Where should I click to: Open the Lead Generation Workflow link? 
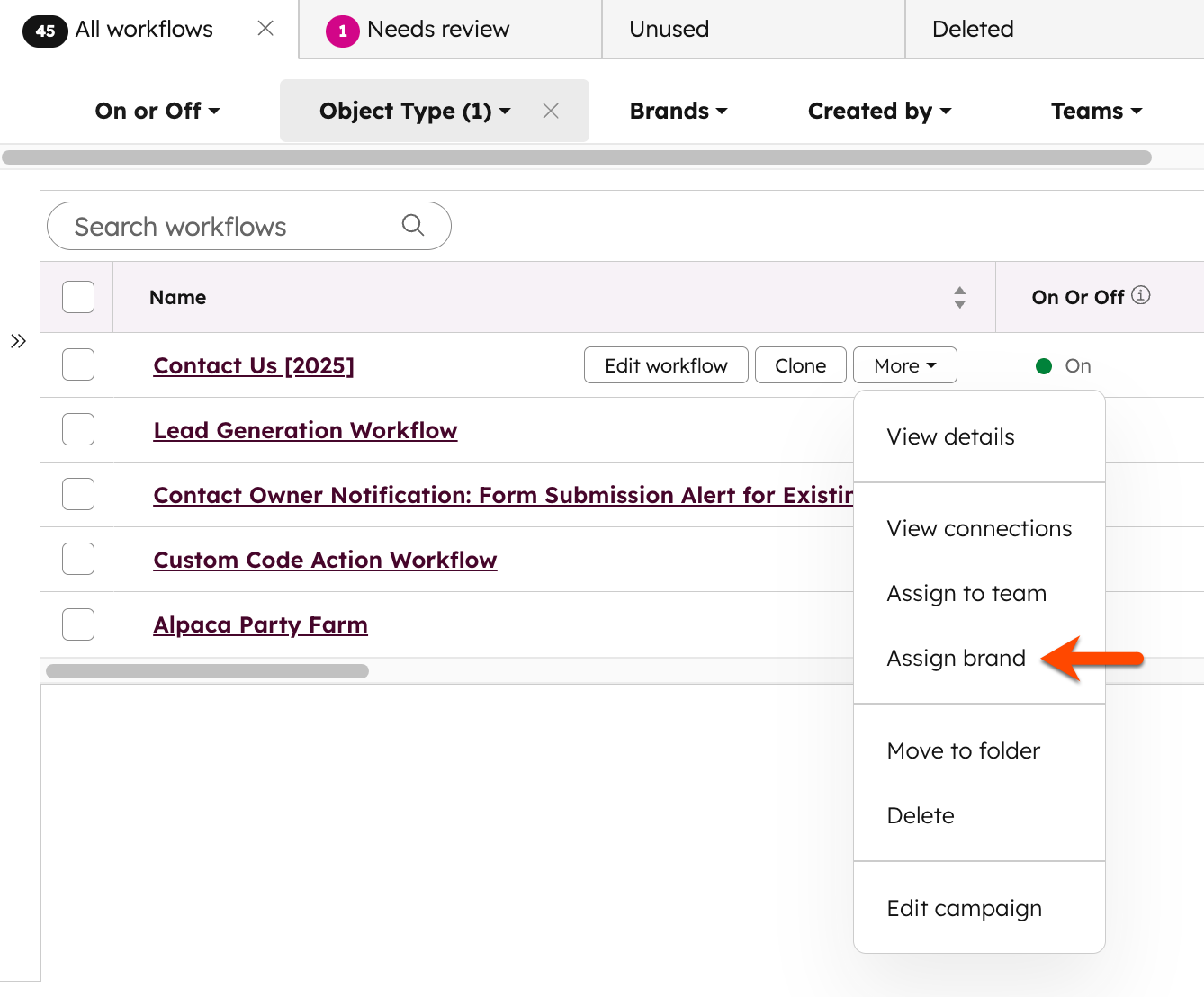click(305, 430)
